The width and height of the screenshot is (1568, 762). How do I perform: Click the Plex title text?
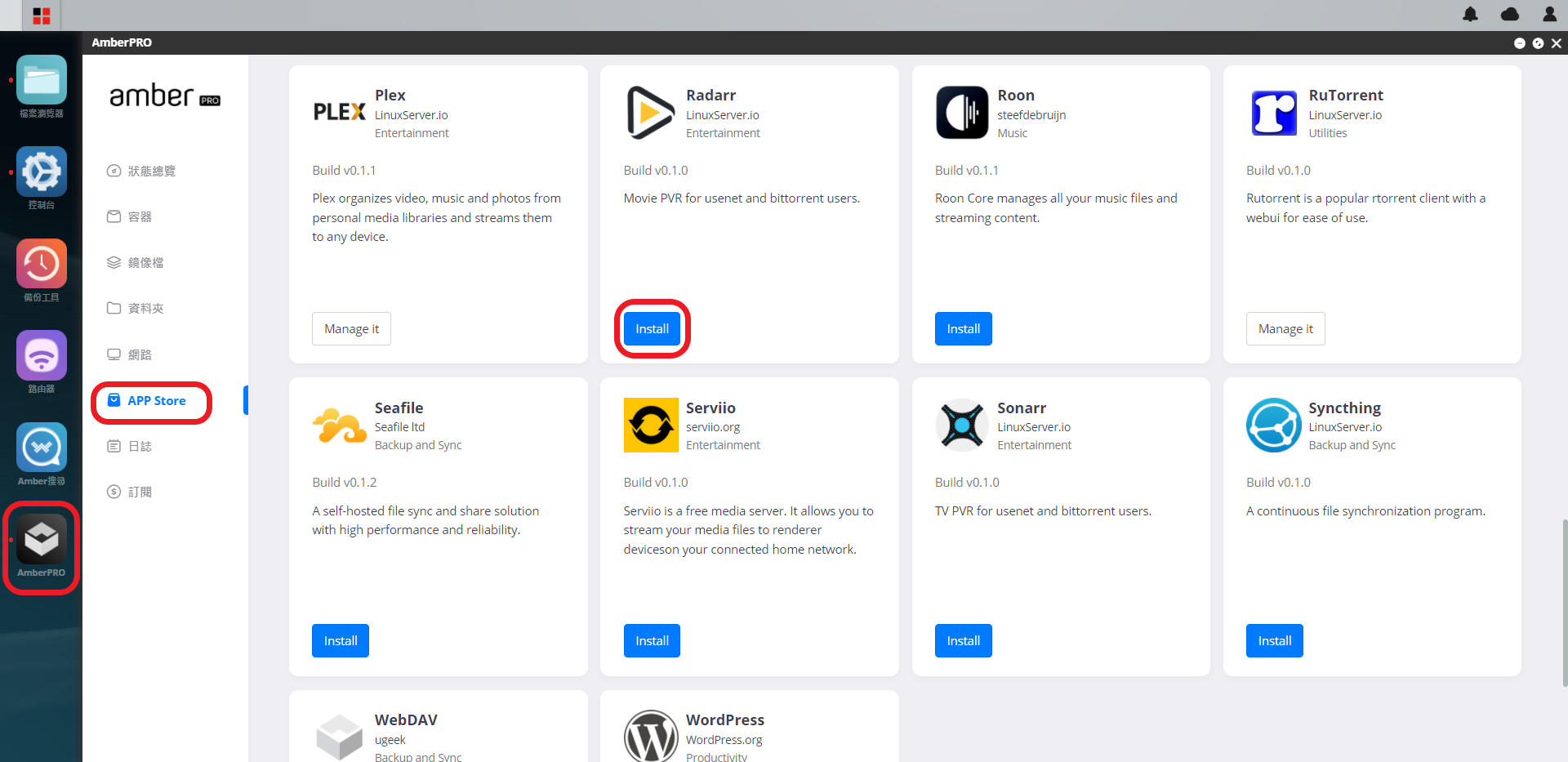pos(390,96)
